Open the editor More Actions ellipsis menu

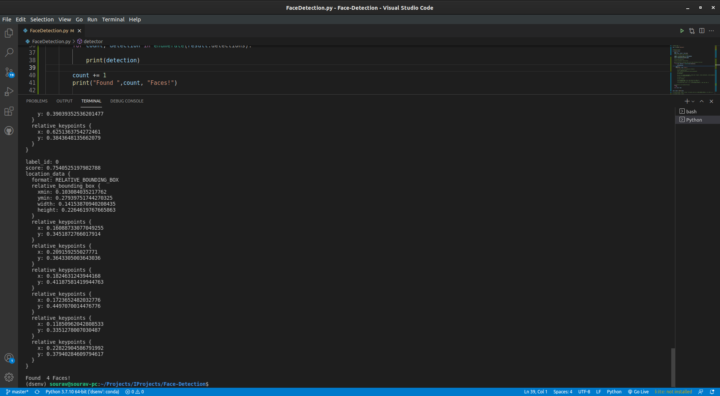pyautogui.click(x=711, y=31)
